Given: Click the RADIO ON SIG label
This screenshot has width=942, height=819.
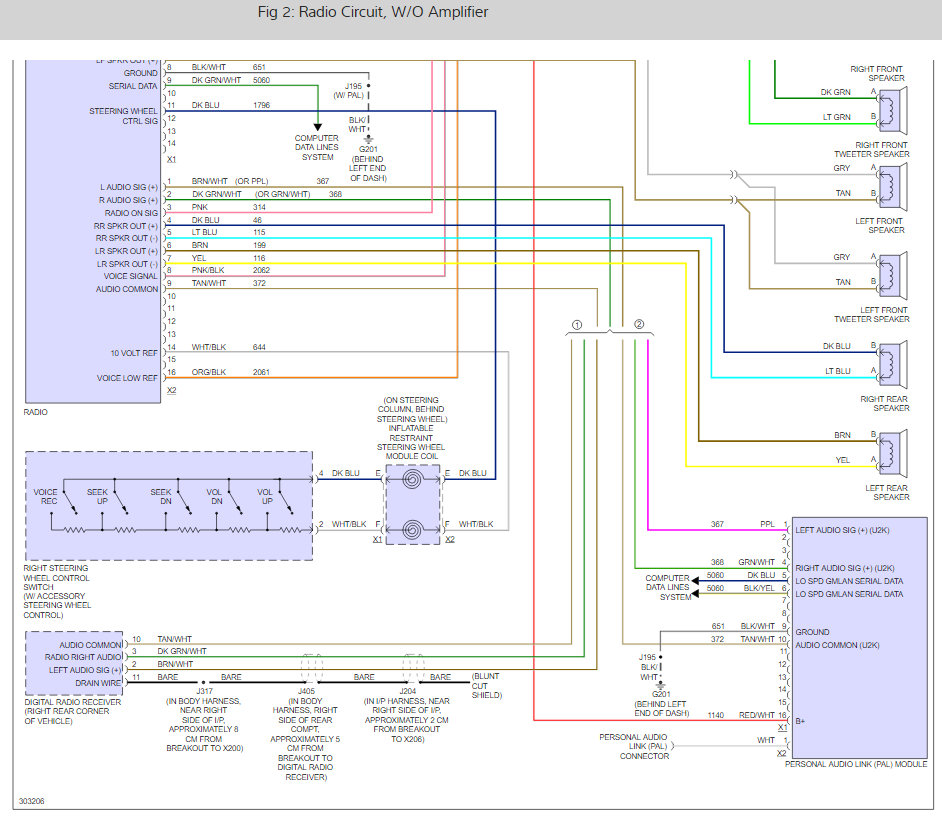Looking at the screenshot, I should tap(131, 213).
